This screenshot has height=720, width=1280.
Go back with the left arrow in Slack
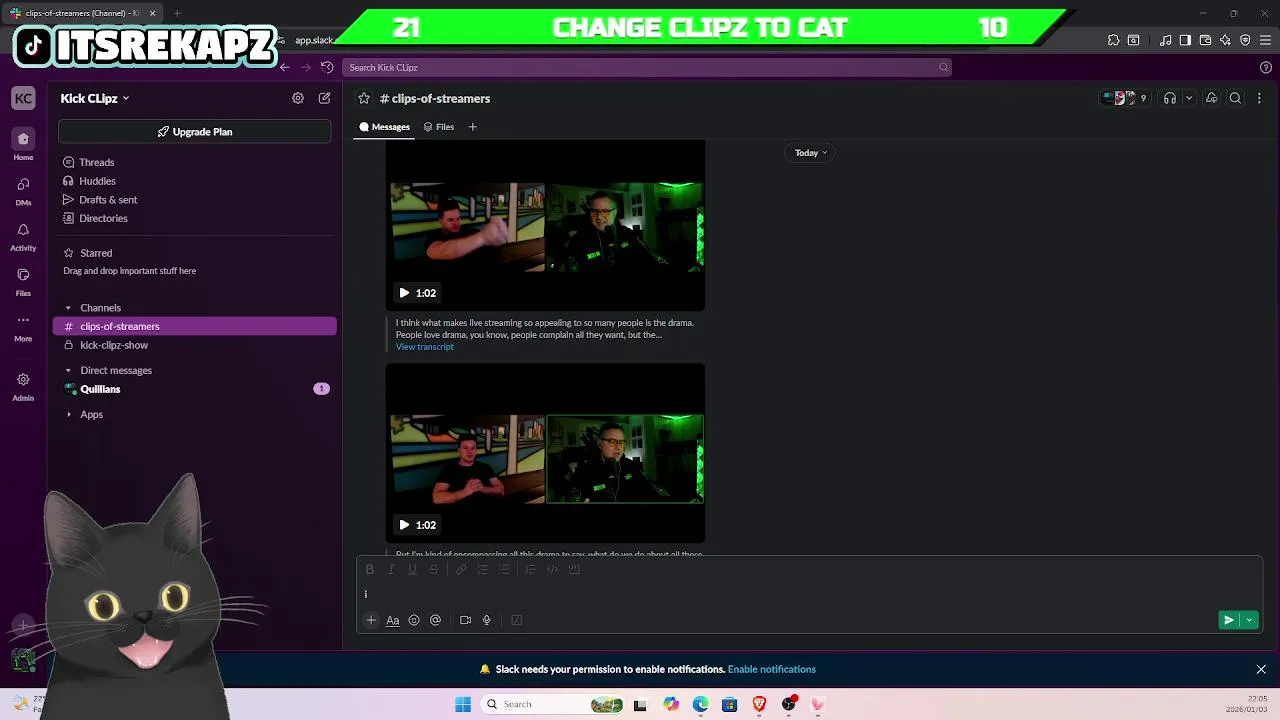(285, 67)
